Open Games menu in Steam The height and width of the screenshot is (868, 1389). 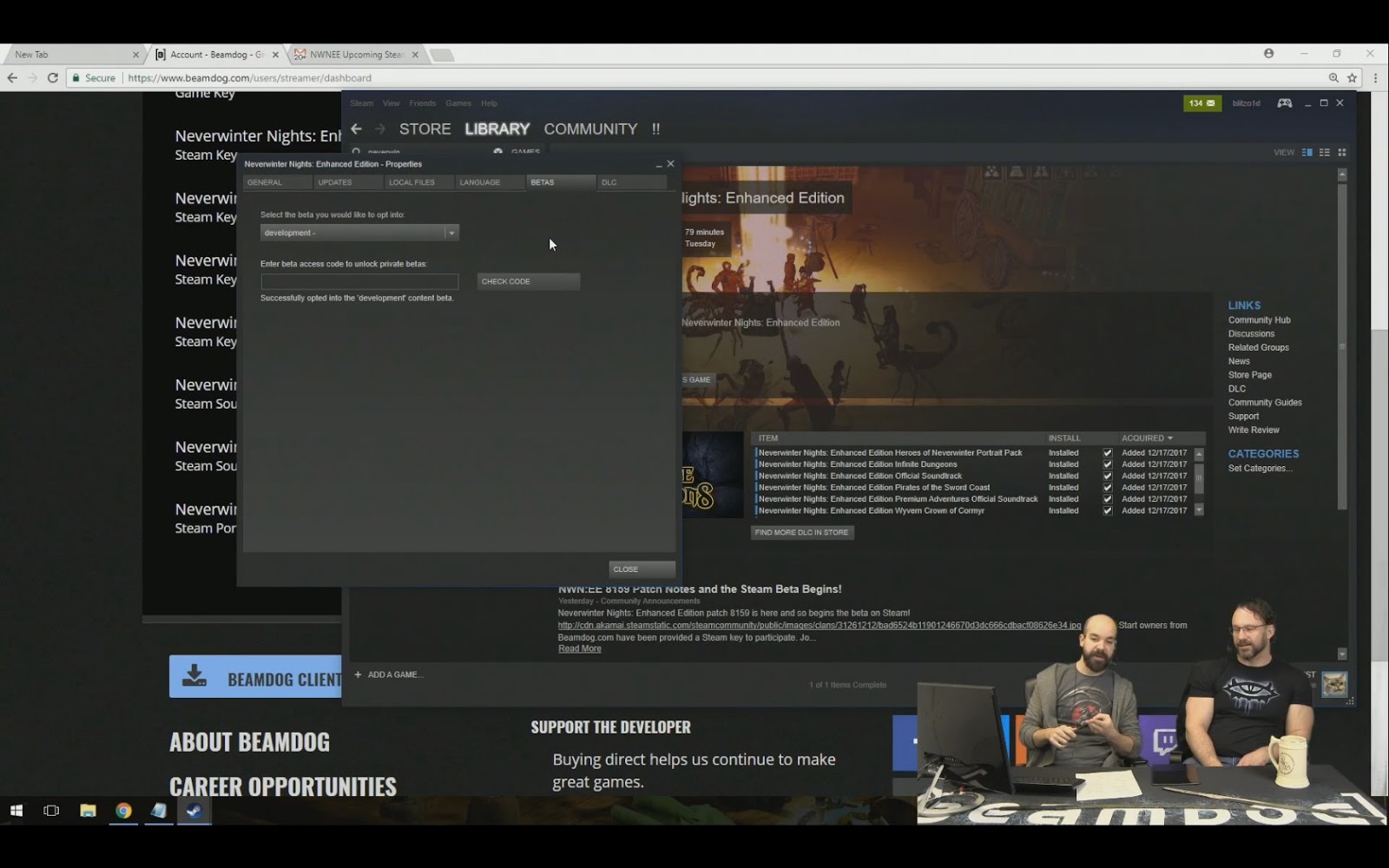[x=458, y=103]
